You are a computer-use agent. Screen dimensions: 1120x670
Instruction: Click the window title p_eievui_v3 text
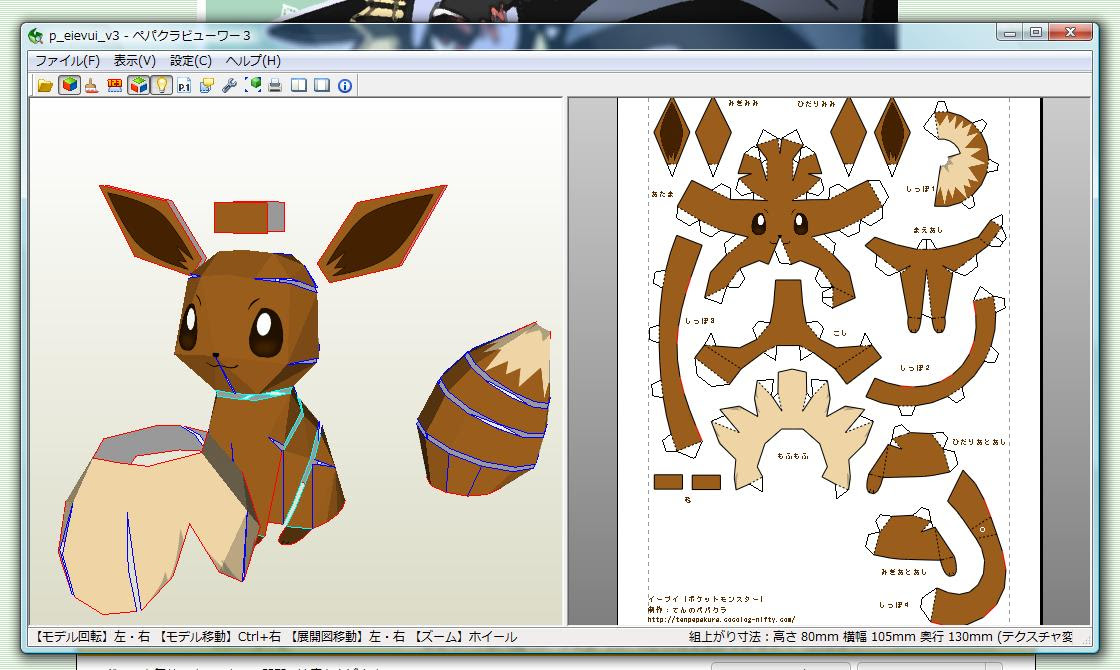pyautogui.click(x=84, y=36)
